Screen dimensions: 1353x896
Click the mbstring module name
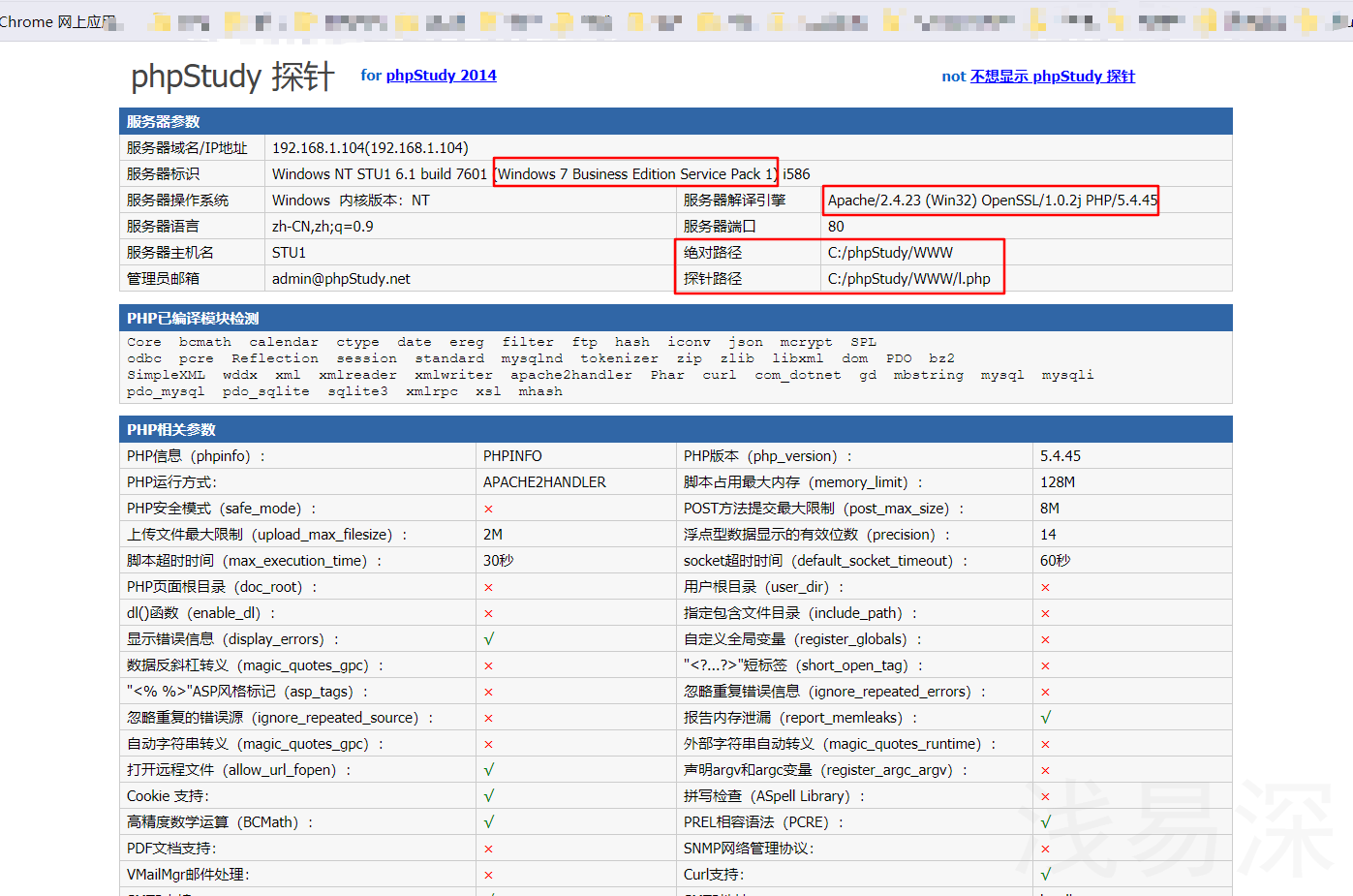[x=928, y=375]
